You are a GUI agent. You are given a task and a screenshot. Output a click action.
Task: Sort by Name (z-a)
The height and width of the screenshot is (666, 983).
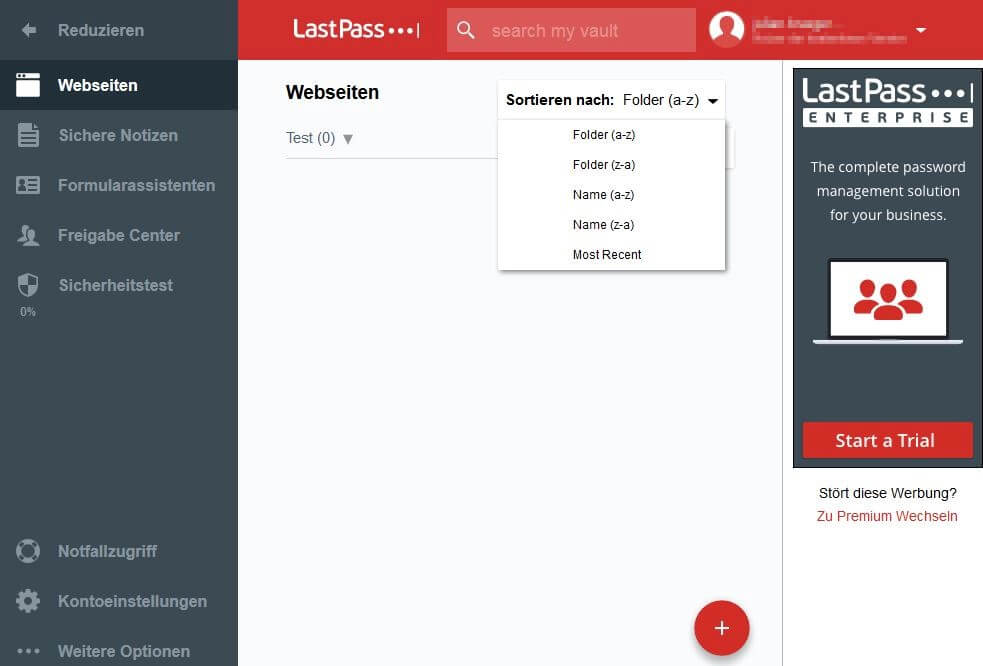[x=604, y=225]
